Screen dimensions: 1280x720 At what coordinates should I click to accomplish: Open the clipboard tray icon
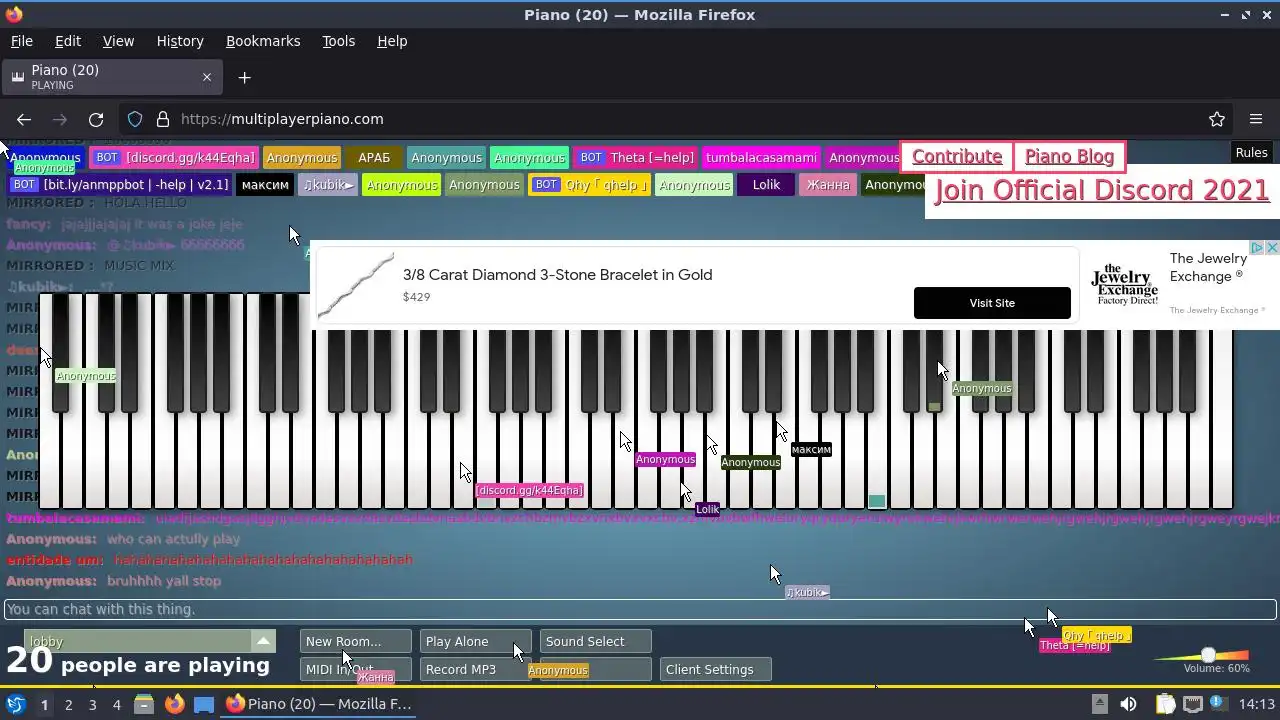1165,704
